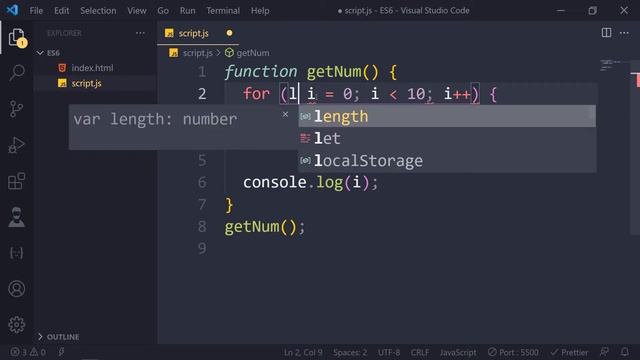Open editor More Actions ellipsis
The height and width of the screenshot is (360, 640).
624,33
